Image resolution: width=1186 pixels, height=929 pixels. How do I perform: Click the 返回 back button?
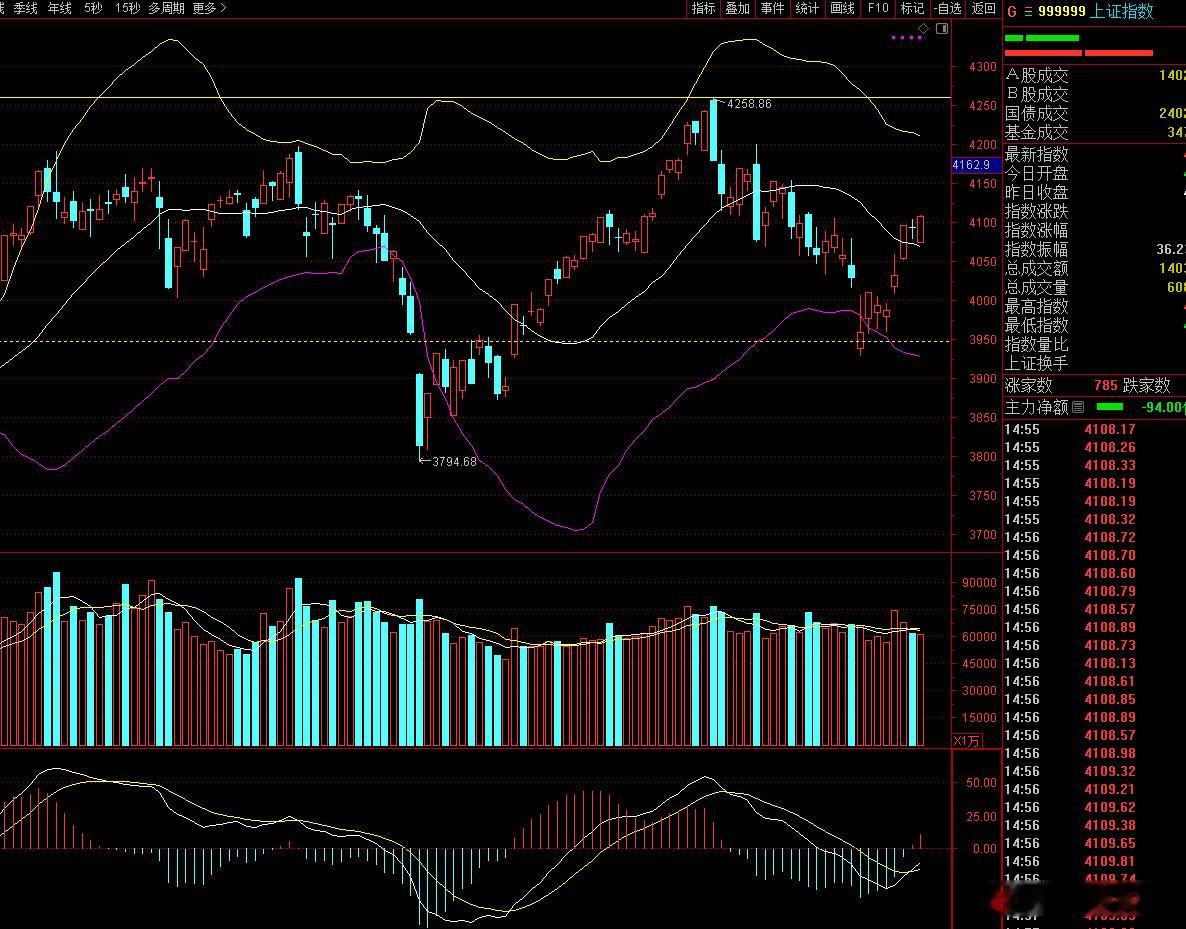tap(983, 8)
